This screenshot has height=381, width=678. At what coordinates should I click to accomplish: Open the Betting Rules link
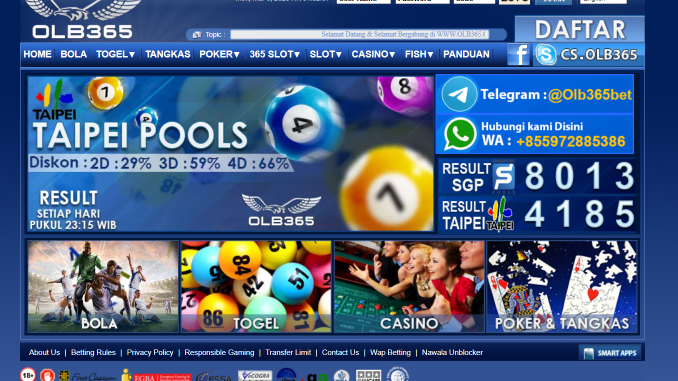pos(93,352)
